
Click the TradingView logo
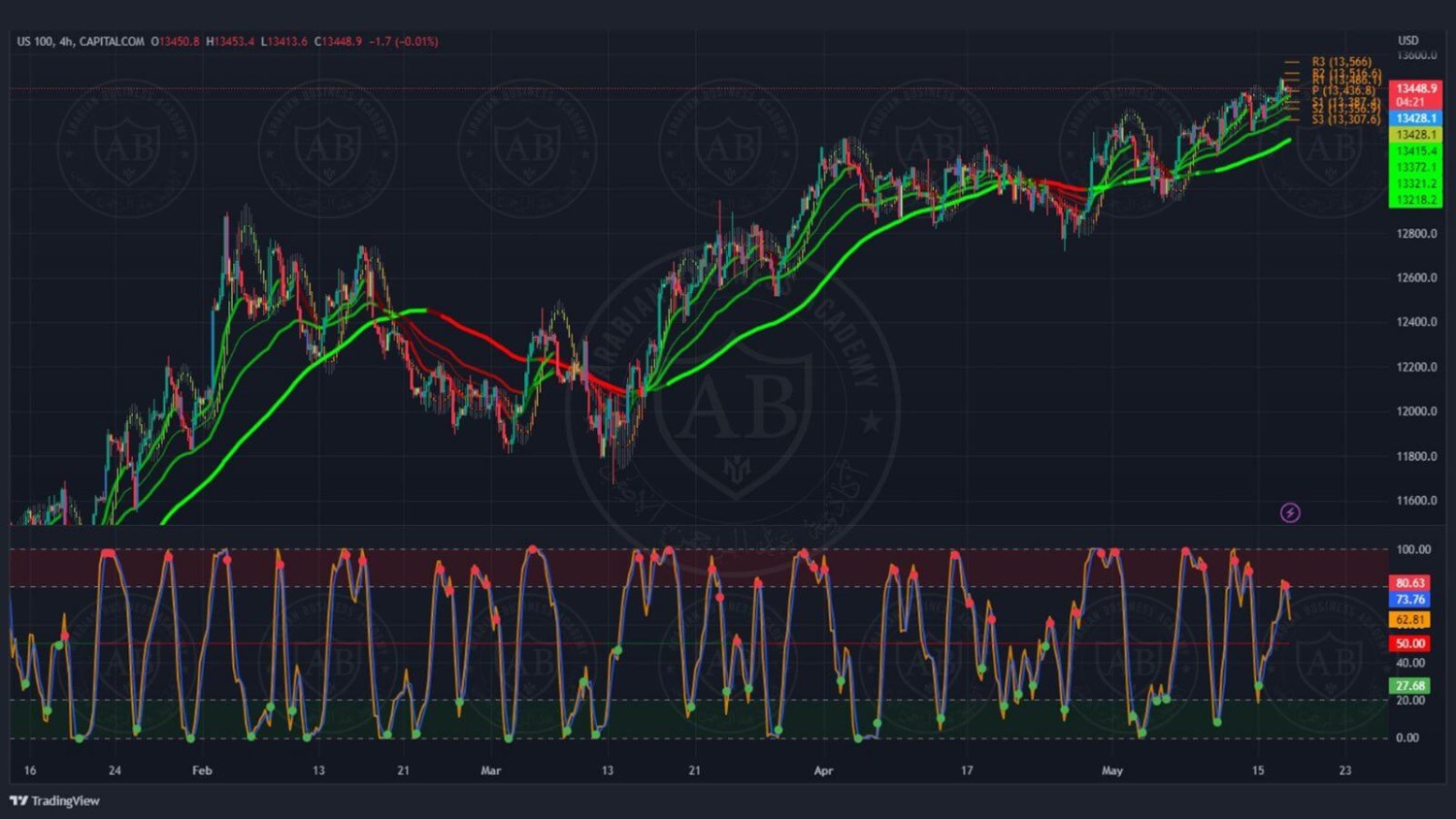(x=55, y=801)
